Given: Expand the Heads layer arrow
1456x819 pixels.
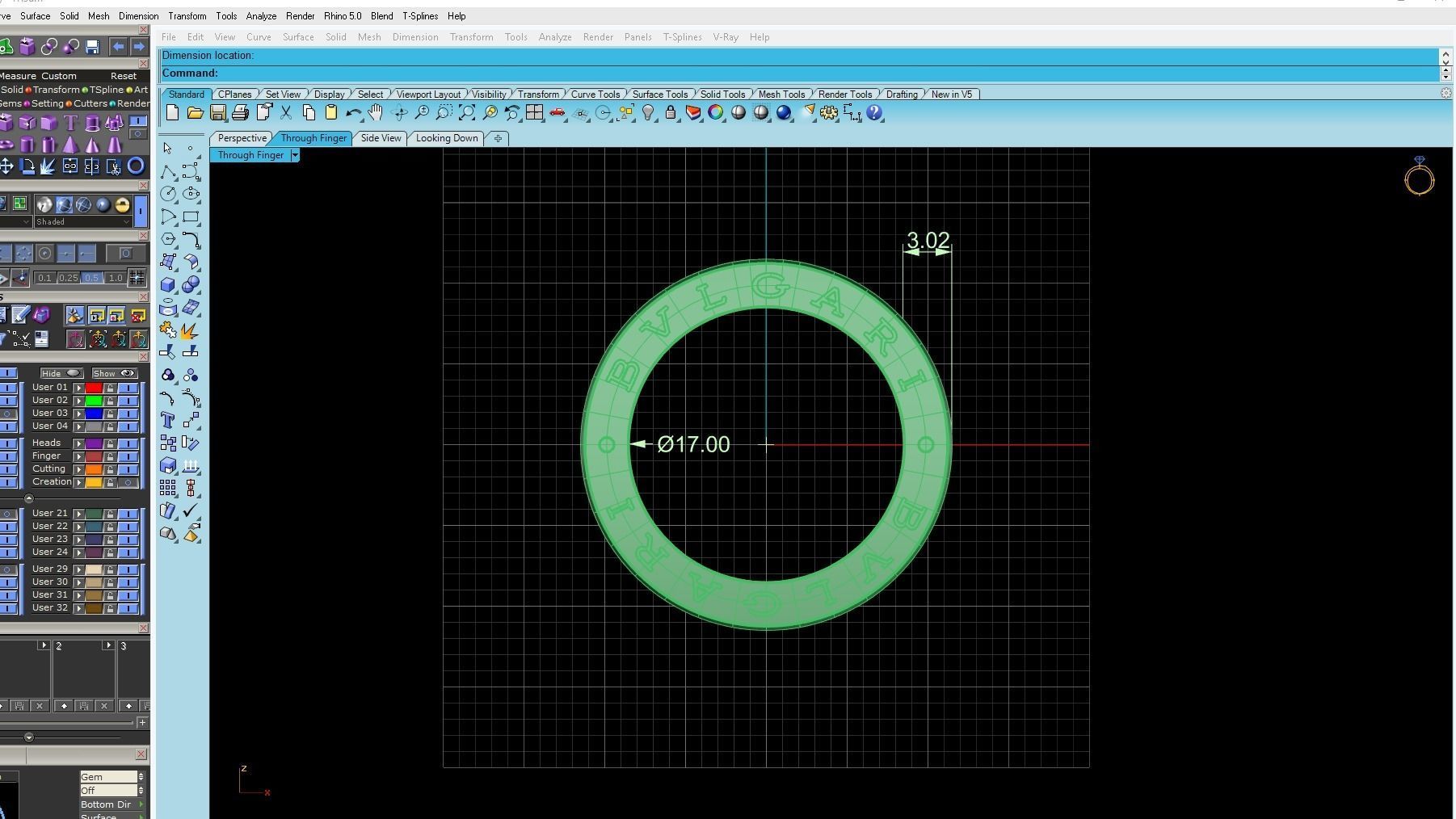Looking at the screenshot, I should [79, 443].
